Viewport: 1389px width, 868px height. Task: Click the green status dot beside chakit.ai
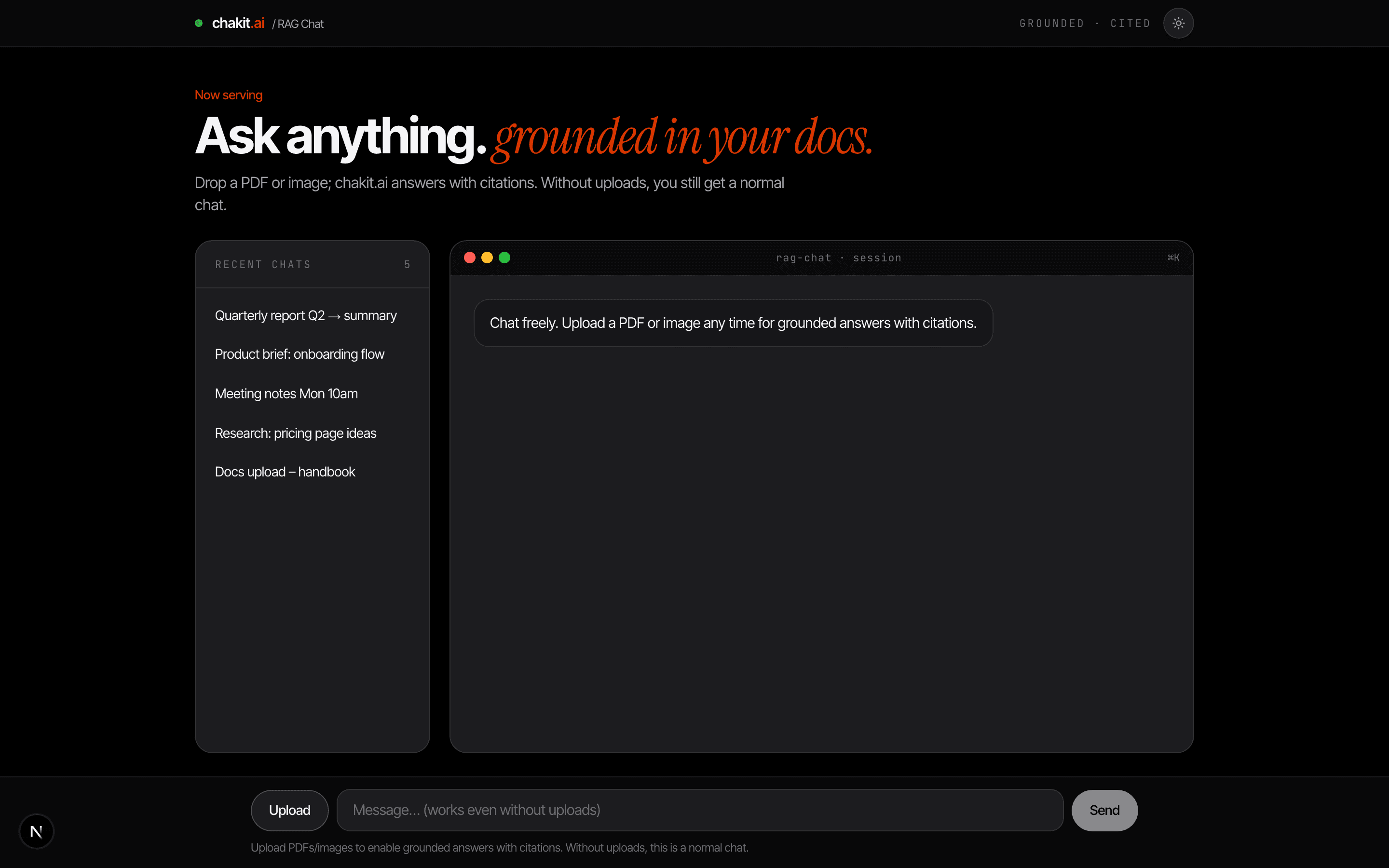click(x=199, y=24)
